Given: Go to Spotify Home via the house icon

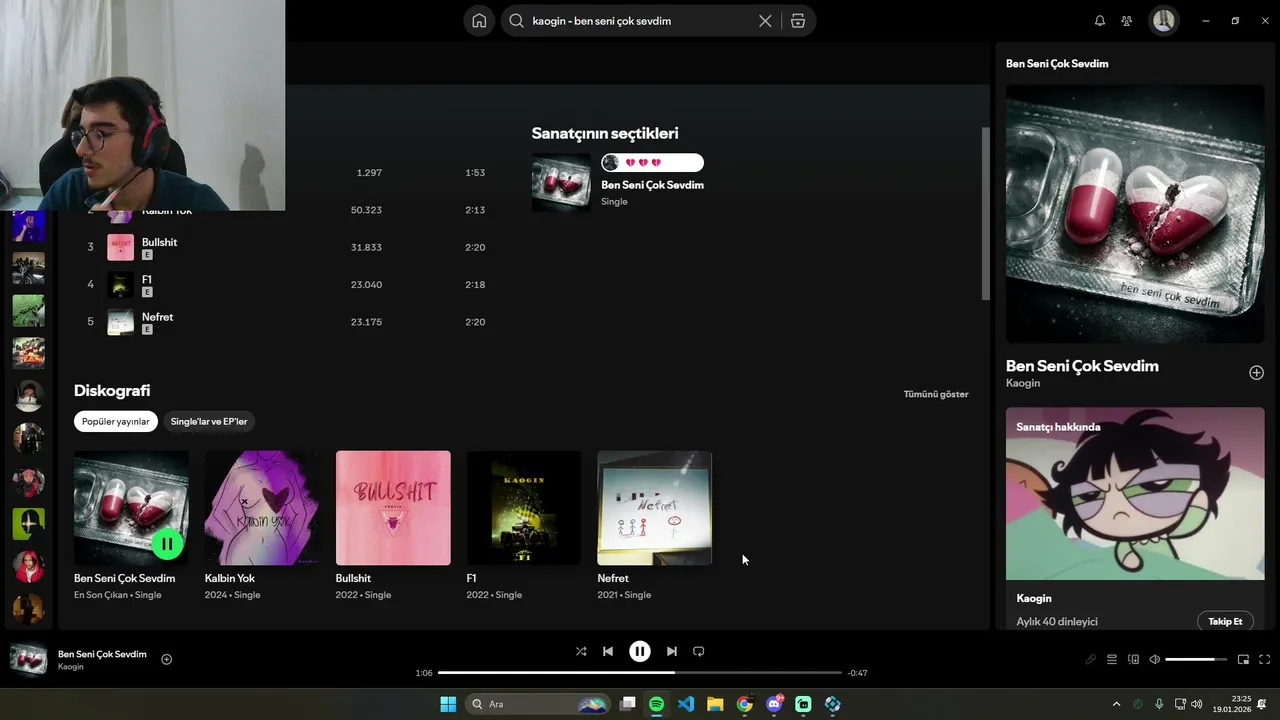Looking at the screenshot, I should tap(479, 21).
